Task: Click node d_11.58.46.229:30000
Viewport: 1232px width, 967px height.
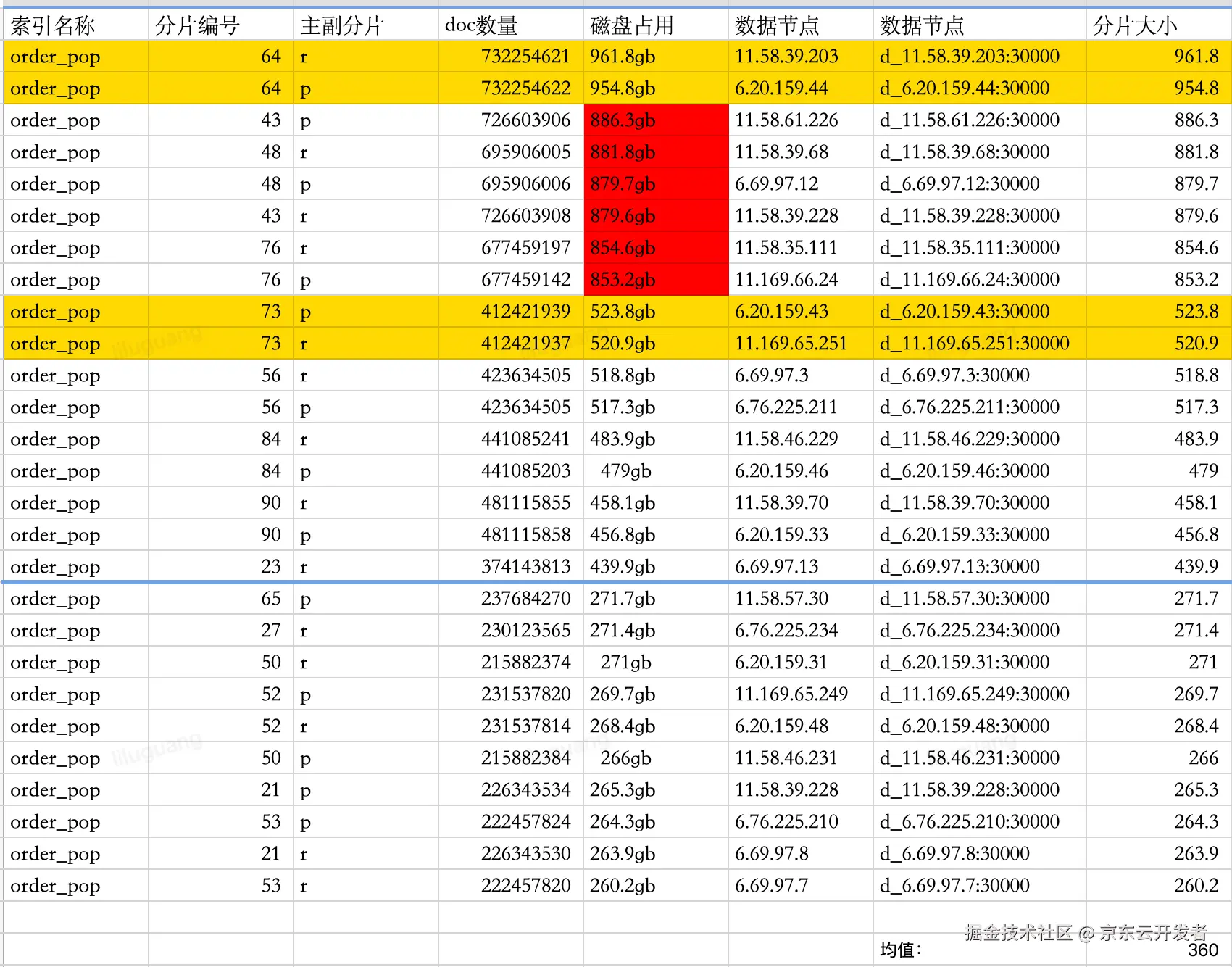Action: pyautogui.click(x=980, y=439)
